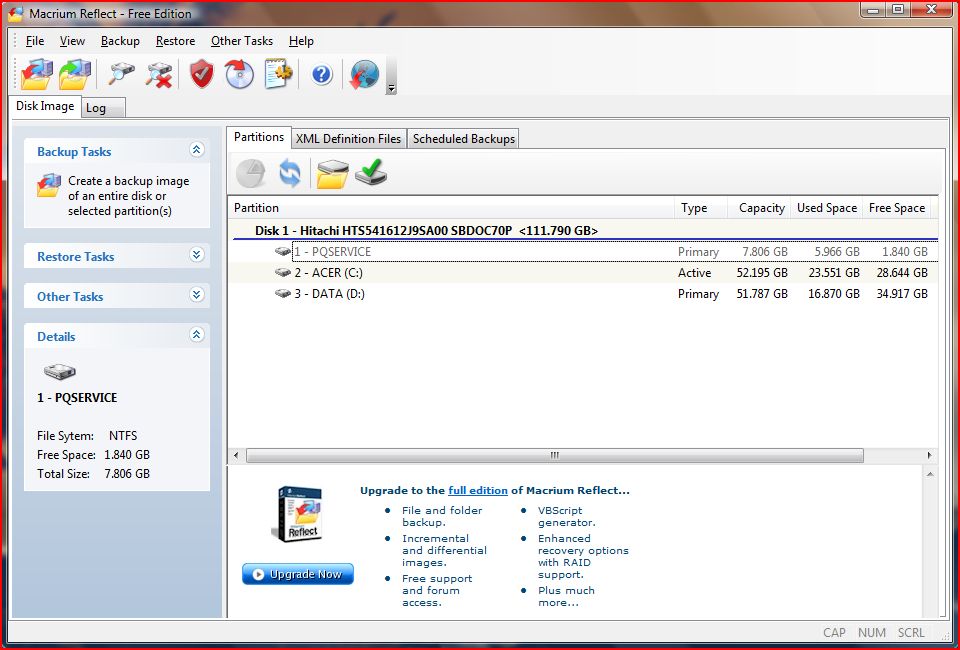Click the 34.917 GB free space value

902,294
